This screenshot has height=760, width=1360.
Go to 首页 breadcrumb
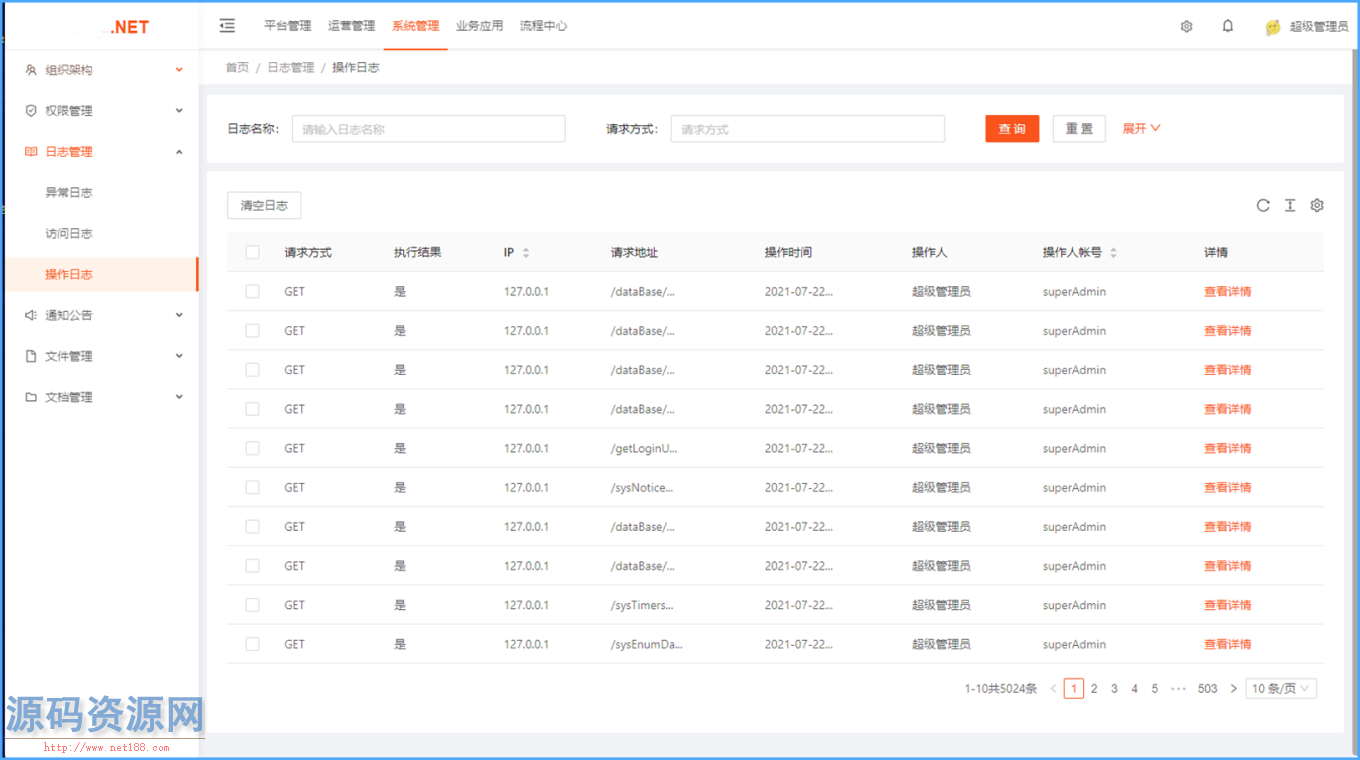click(237, 68)
